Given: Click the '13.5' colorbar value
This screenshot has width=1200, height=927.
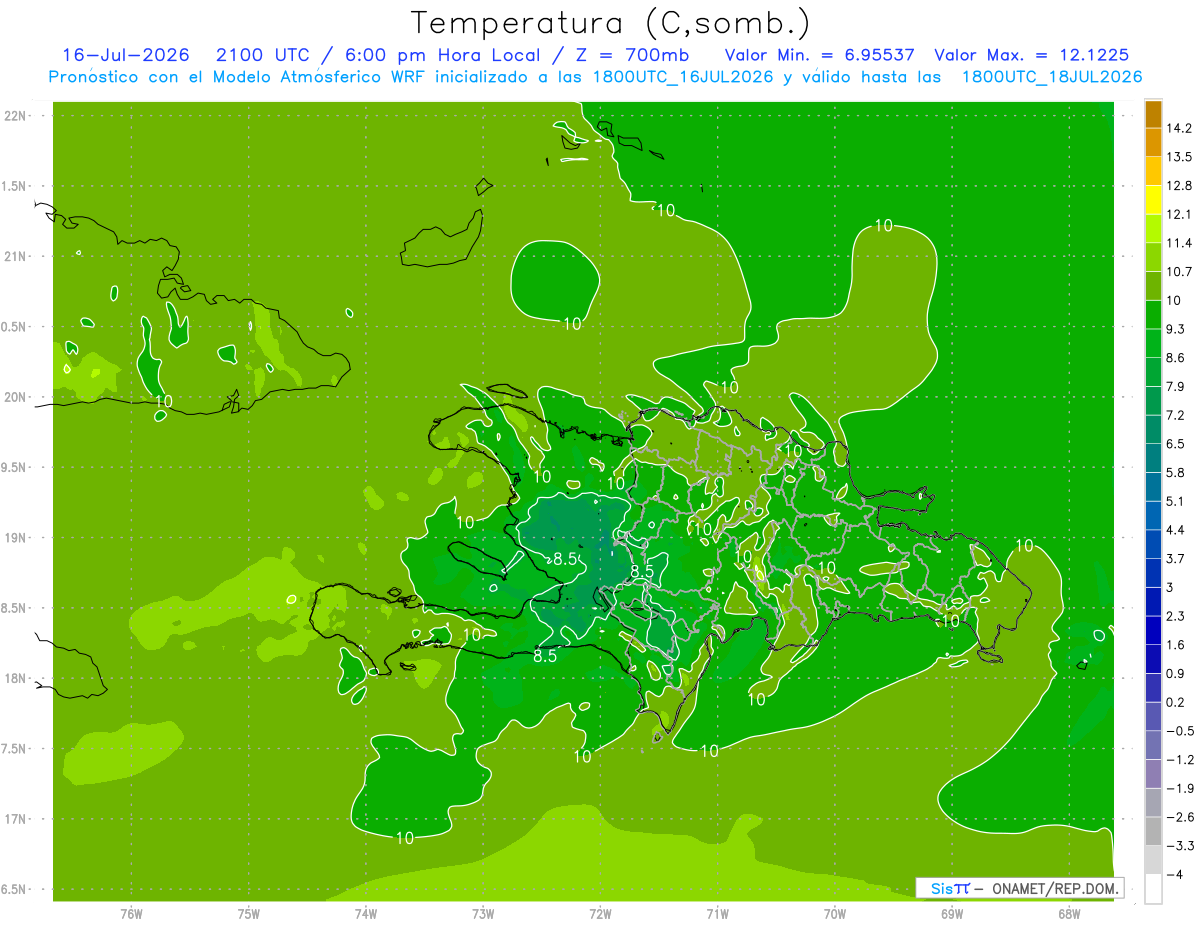Looking at the screenshot, I should (x=1180, y=157).
